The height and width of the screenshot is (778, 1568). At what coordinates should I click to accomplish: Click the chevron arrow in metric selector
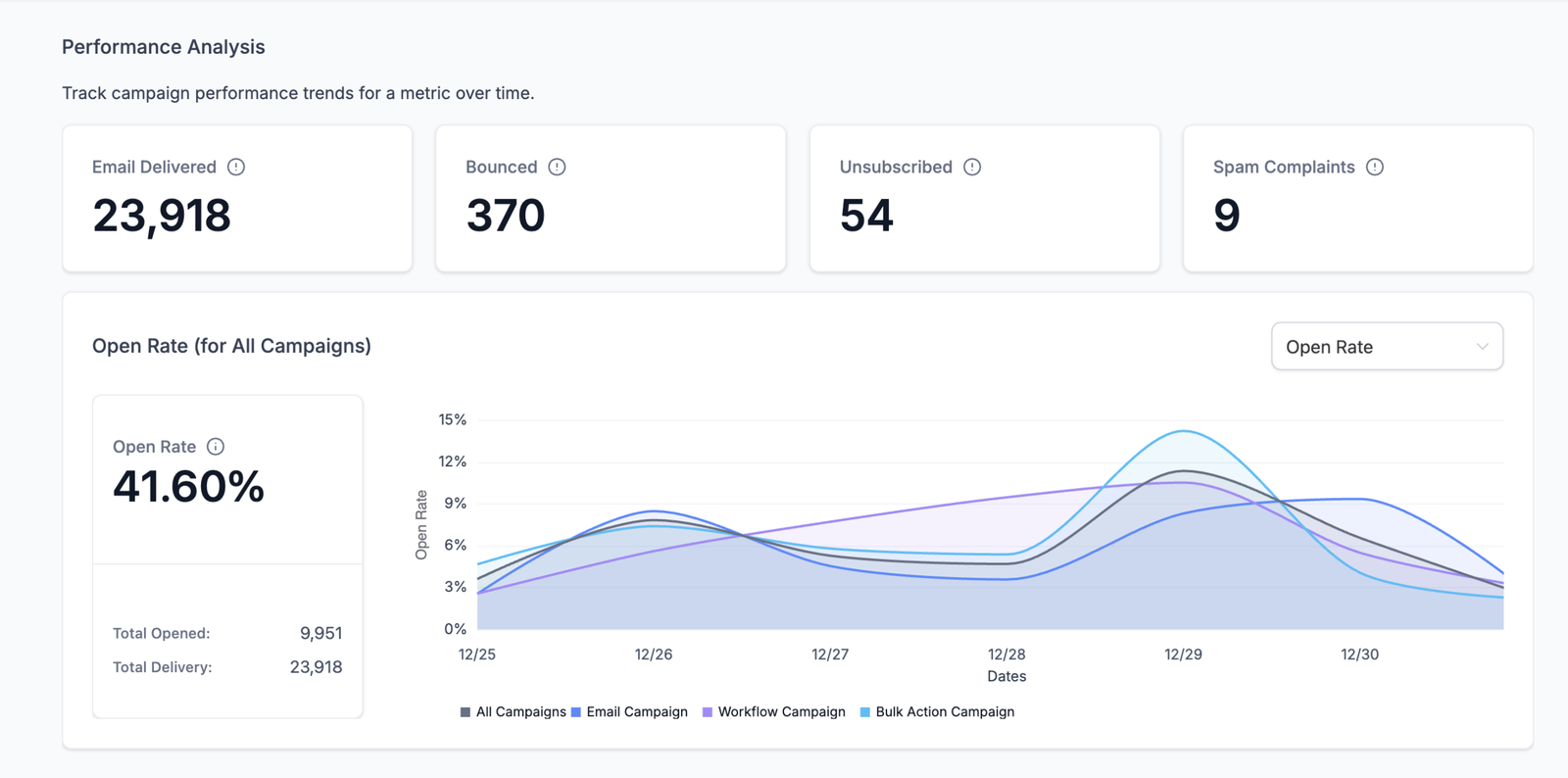[x=1482, y=347]
